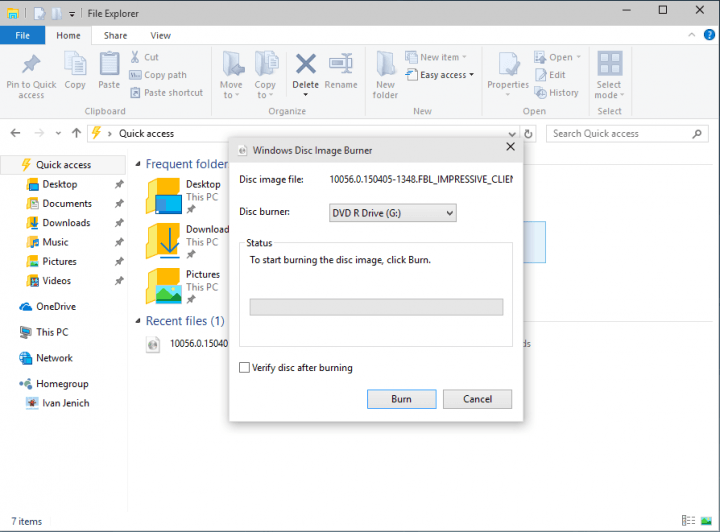
Task: Click the Copy ribbon icon
Action: [75, 64]
